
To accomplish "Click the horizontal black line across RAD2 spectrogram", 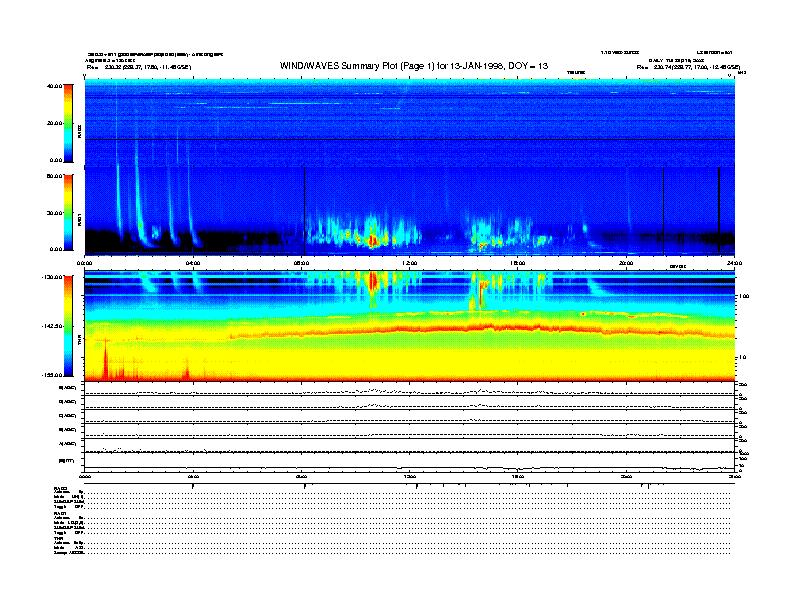I will 410,139.
